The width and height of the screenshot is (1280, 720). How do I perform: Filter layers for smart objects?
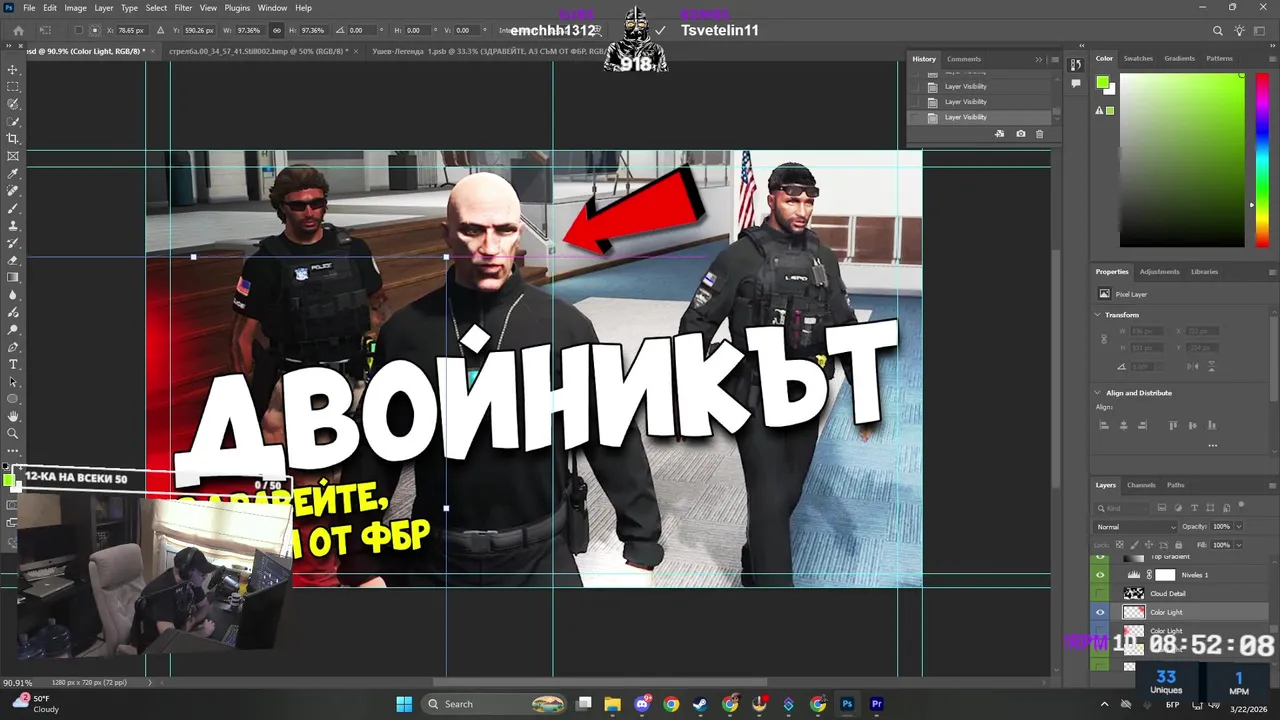tap(1225, 508)
